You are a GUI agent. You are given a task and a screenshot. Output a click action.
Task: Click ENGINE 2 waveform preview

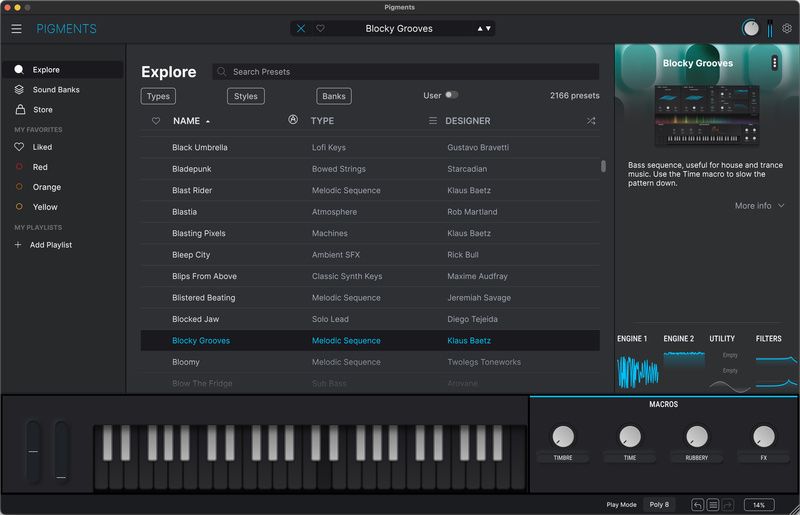click(684, 360)
